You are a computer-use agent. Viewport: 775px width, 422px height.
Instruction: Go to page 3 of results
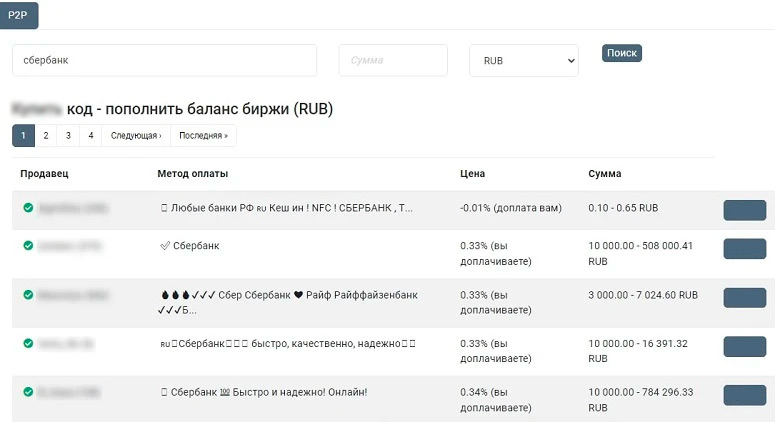click(x=68, y=136)
